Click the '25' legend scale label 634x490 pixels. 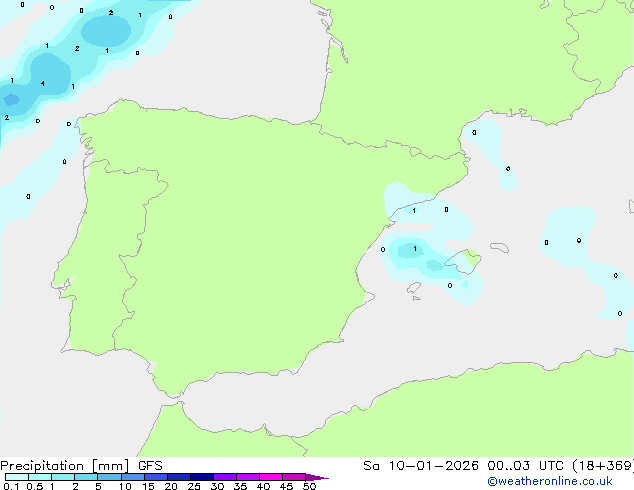pos(194,486)
